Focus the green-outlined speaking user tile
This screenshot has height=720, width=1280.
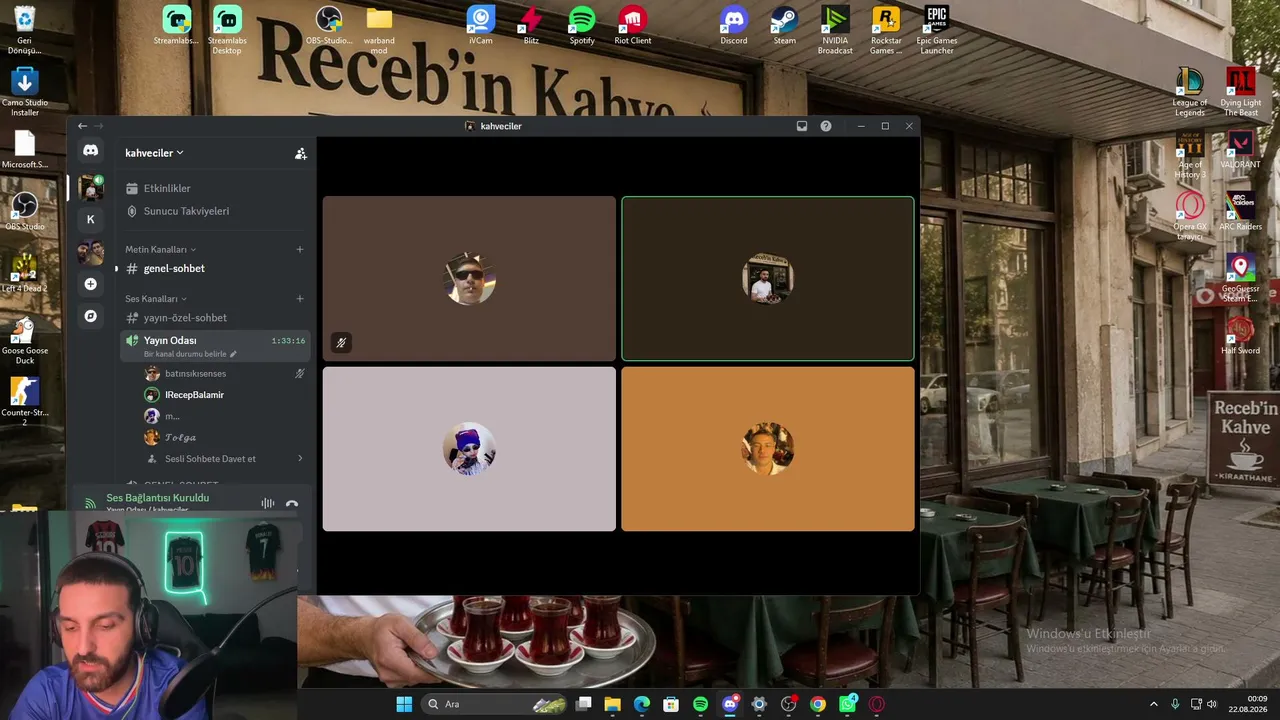[768, 278]
